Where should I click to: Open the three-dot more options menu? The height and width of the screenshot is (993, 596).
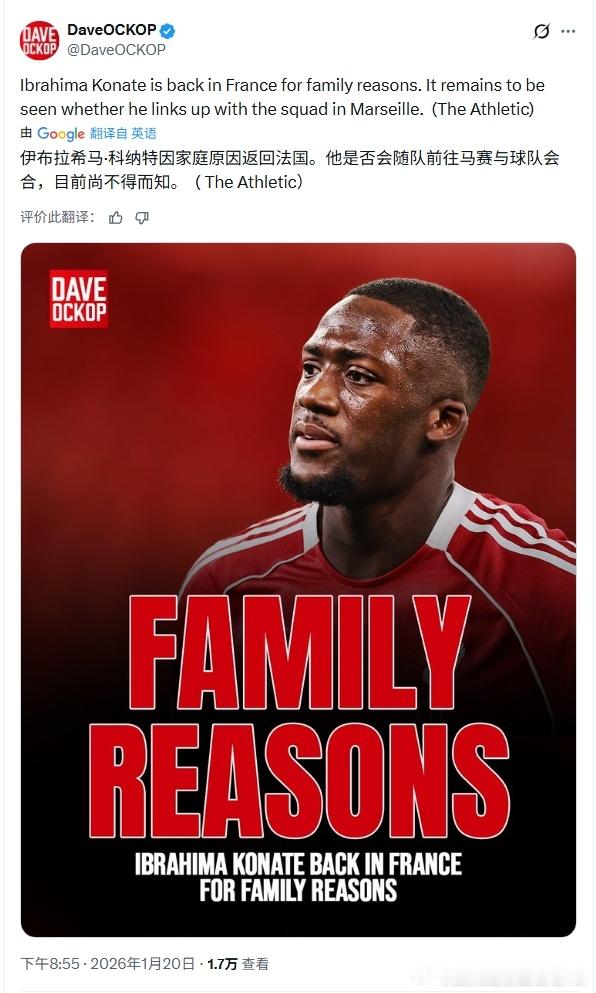click(569, 31)
